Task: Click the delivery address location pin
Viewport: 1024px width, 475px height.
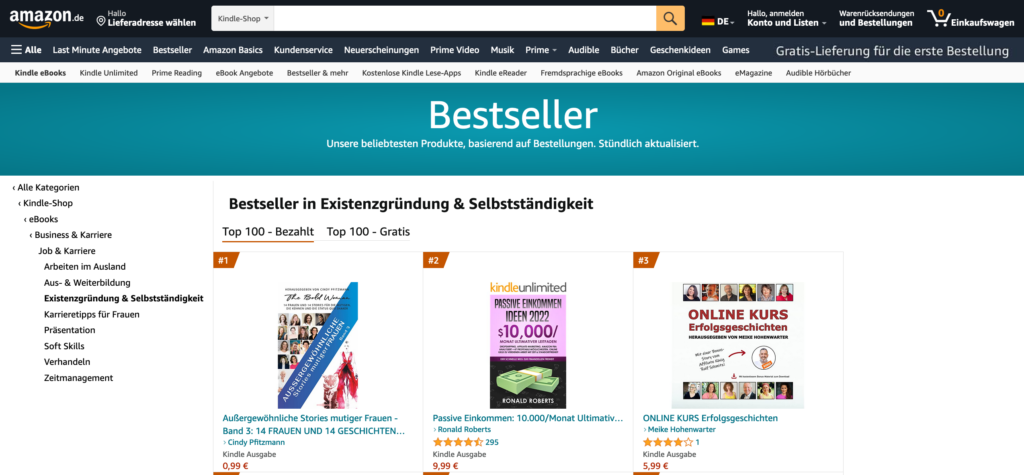Action: [x=101, y=21]
